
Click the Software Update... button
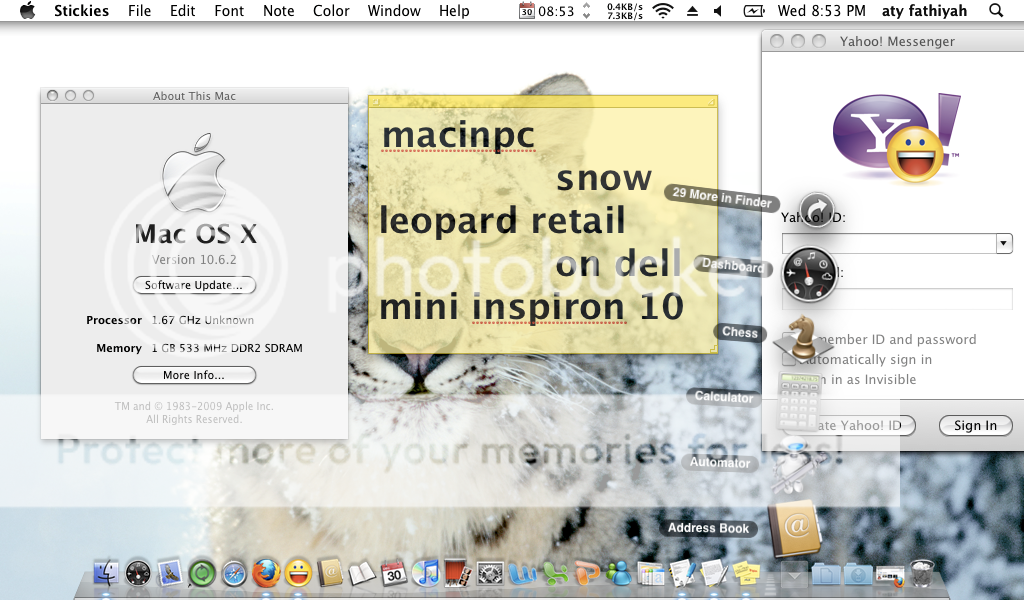tap(194, 285)
